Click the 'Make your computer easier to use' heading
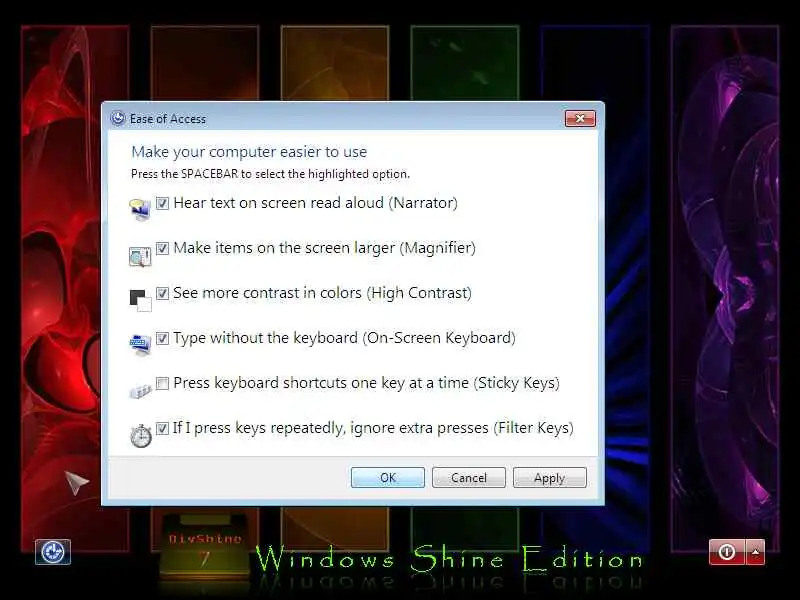 point(249,152)
